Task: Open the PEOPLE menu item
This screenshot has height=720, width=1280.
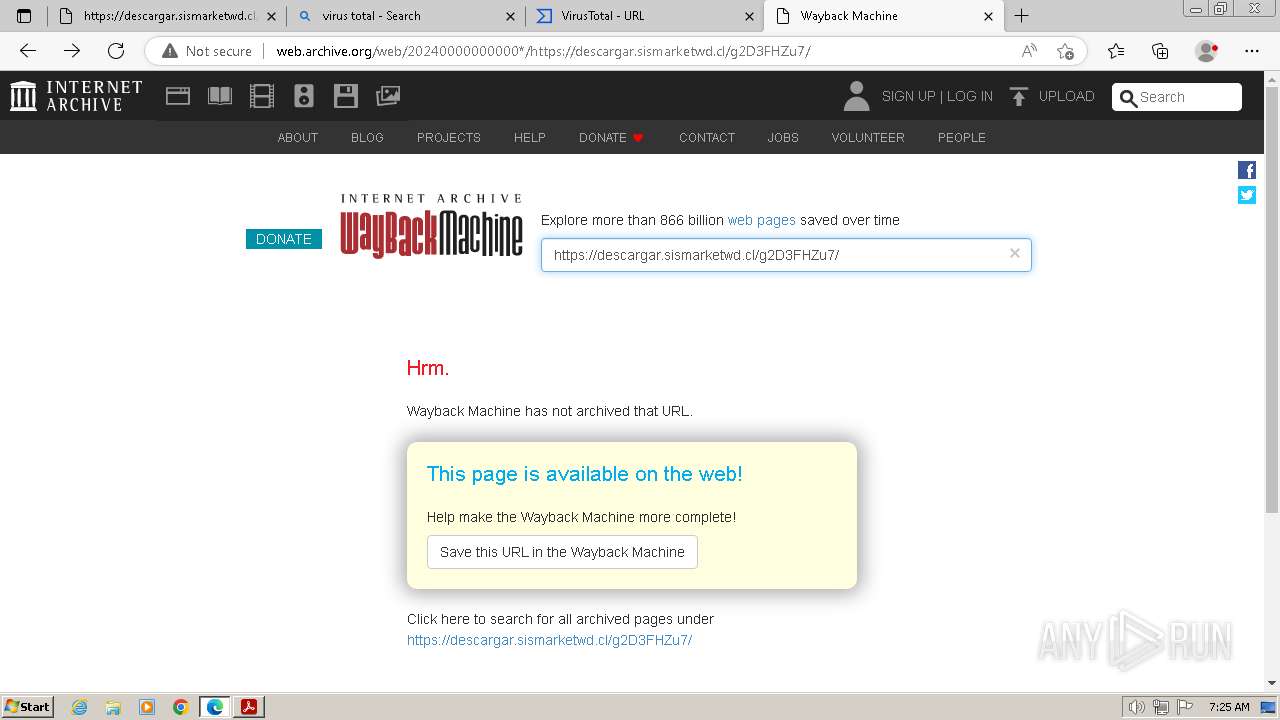Action: pyautogui.click(x=962, y=138)
